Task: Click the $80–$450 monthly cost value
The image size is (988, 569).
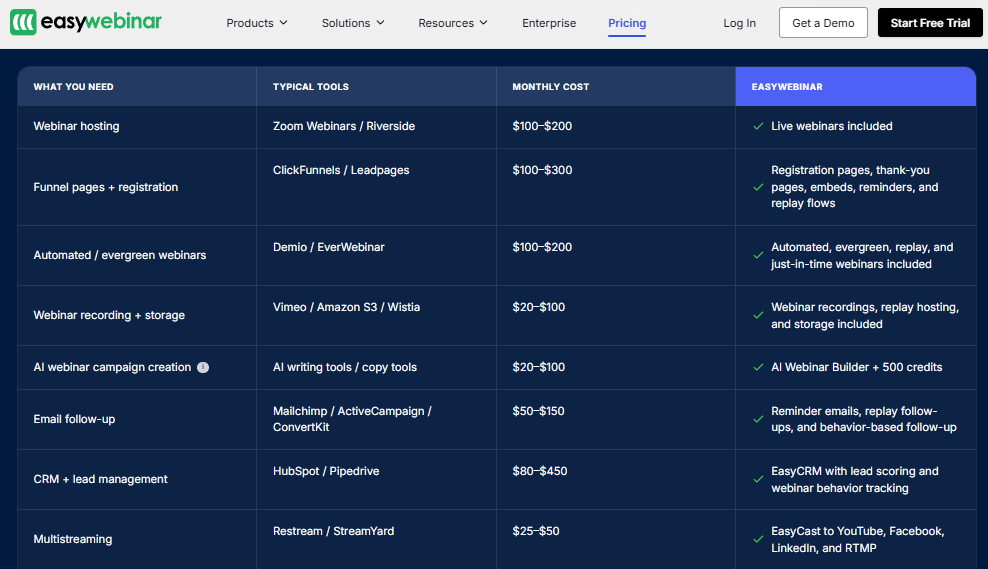Action: (x=540, y=471)
